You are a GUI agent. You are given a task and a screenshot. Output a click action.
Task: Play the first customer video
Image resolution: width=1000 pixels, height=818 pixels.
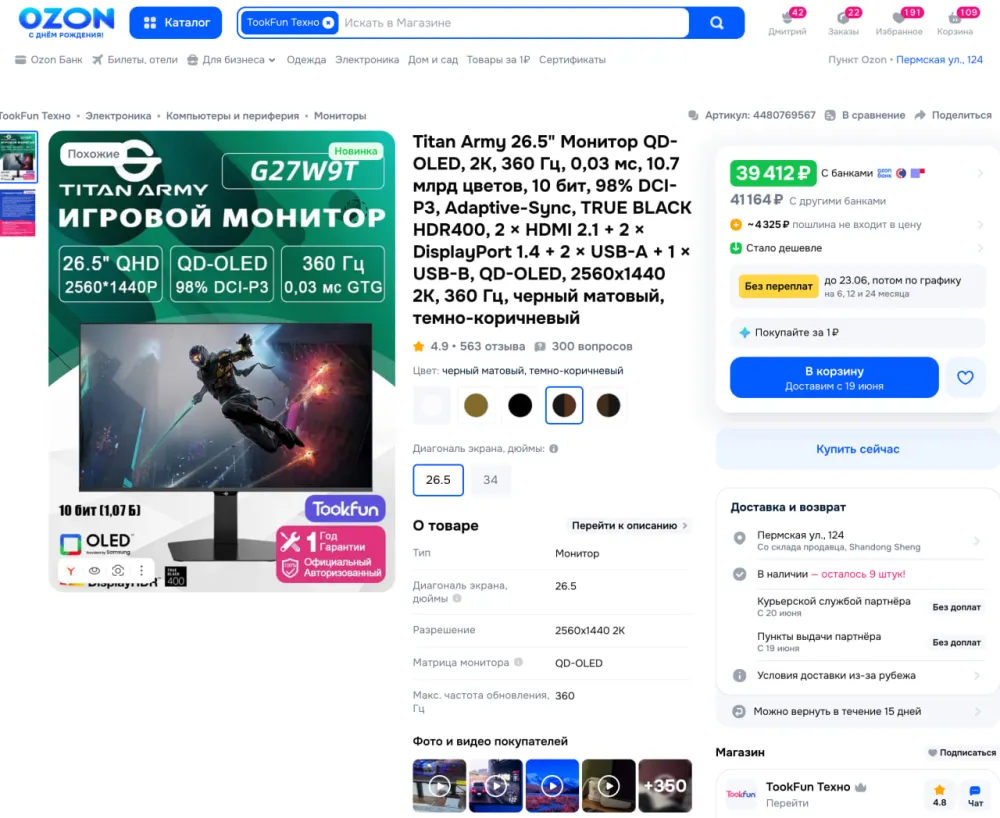[439, 785]
